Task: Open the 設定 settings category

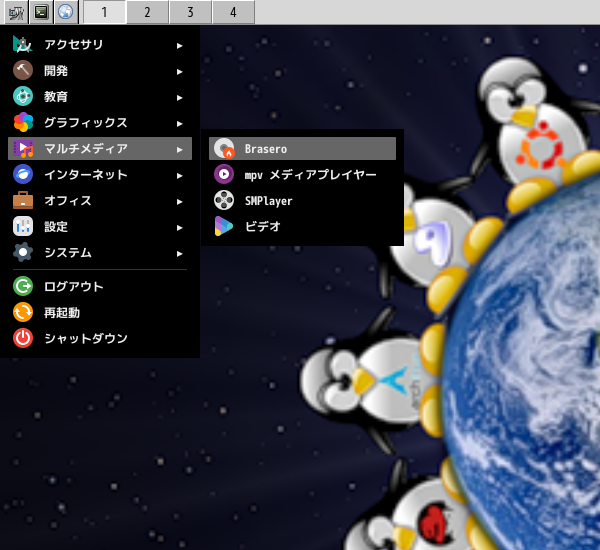Action: [x=100, y=227]
